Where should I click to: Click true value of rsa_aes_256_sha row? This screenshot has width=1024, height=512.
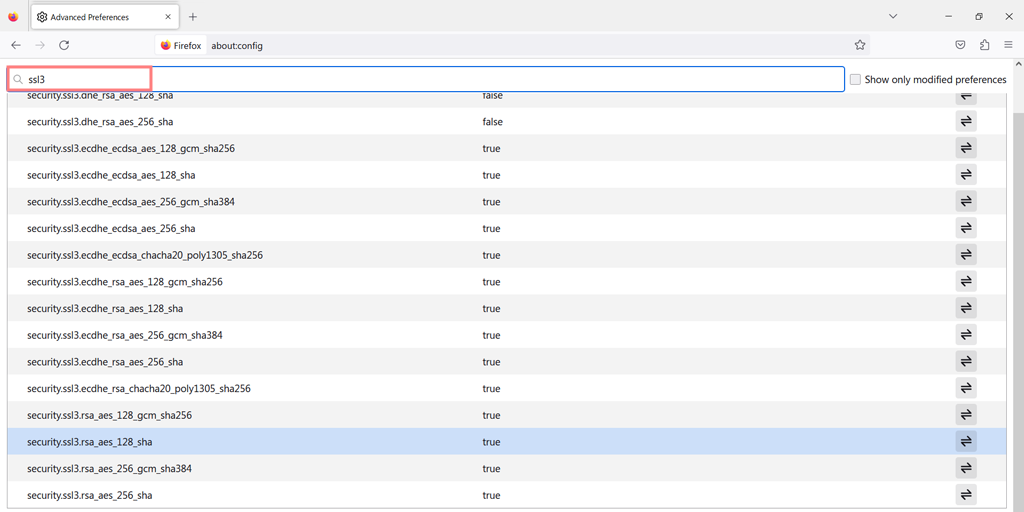[x=491, y=495]
